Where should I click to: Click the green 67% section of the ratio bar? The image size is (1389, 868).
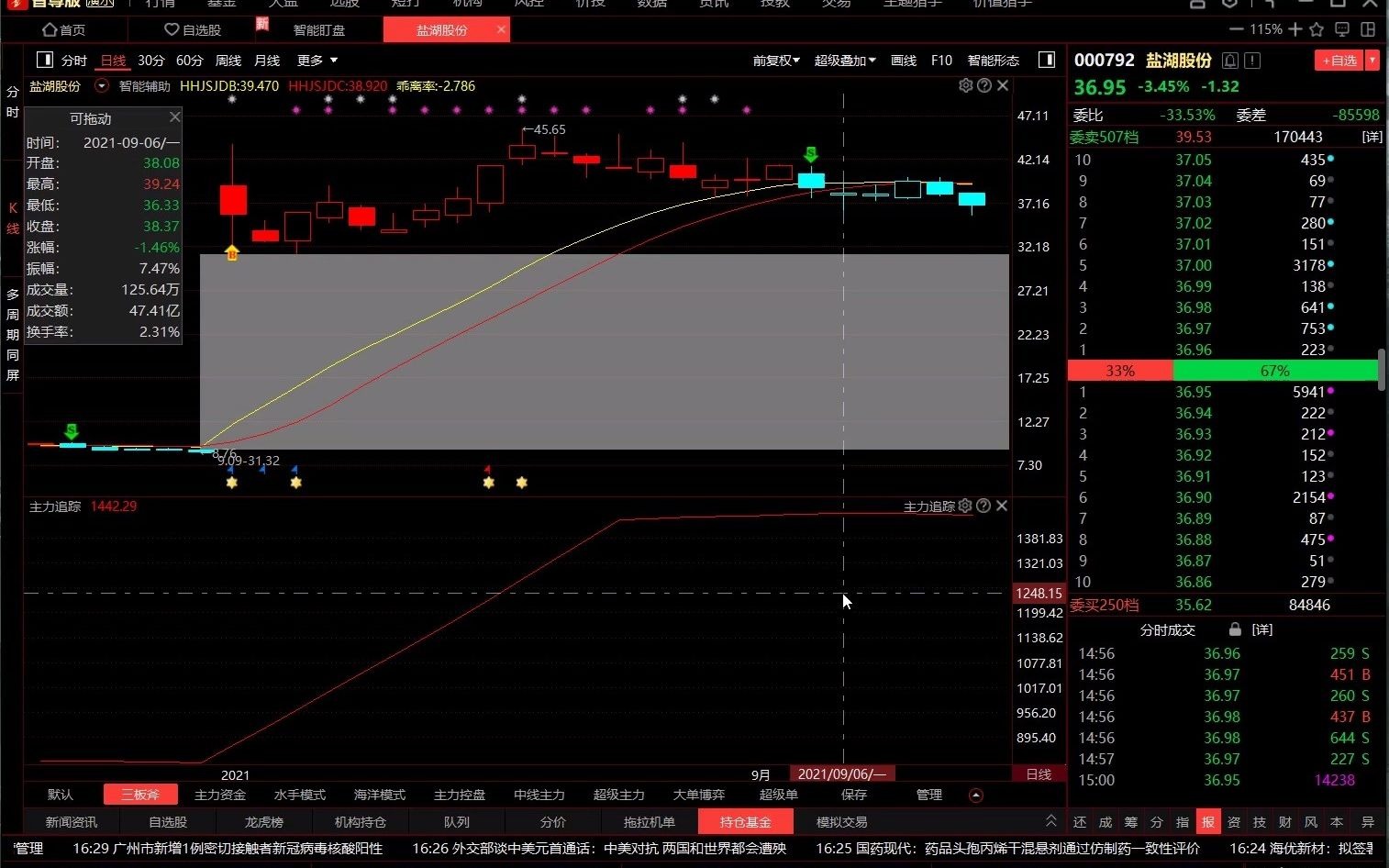pyautogui.click(x=1275, y=371)
